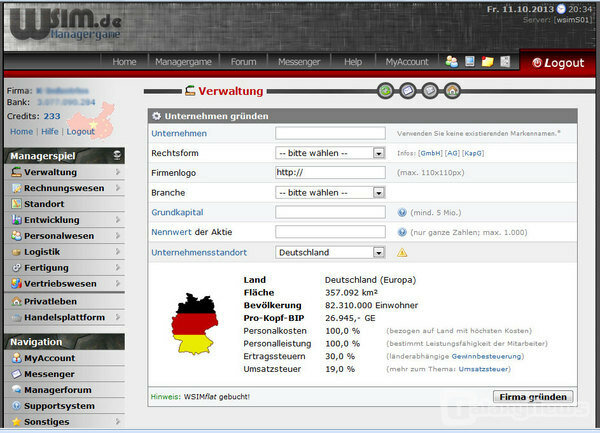
Task: Click the wsim.de Managergame logo
Action: (x=65, y=24)
